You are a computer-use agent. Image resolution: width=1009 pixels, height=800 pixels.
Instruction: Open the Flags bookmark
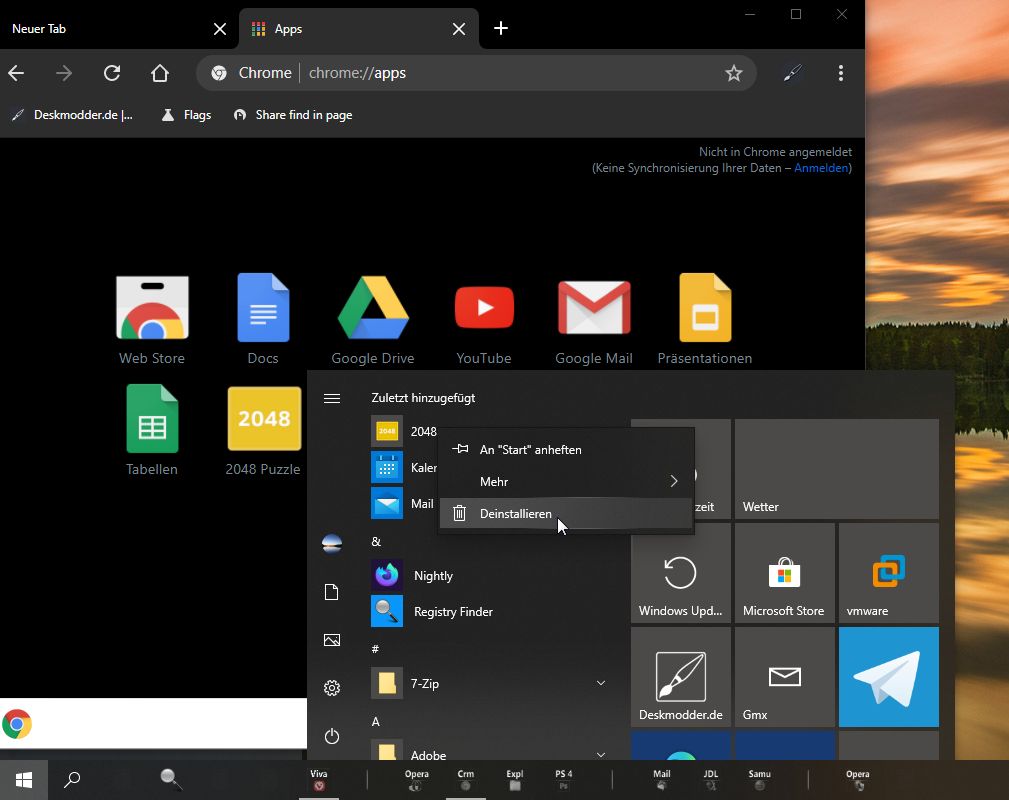click(187, 115)
